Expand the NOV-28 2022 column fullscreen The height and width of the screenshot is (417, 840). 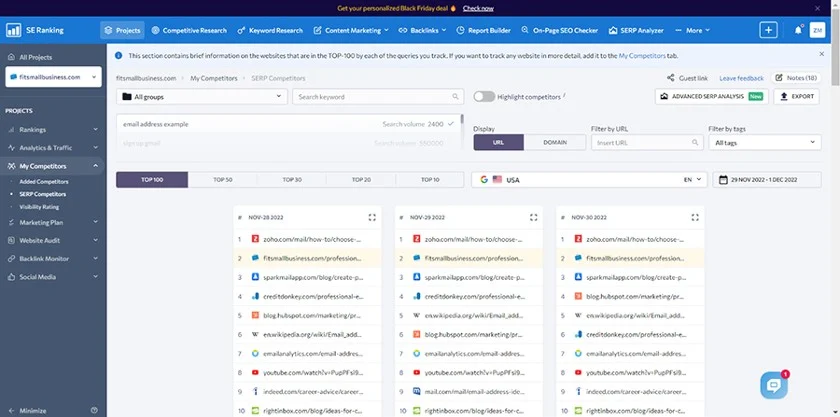click(372, 218)
